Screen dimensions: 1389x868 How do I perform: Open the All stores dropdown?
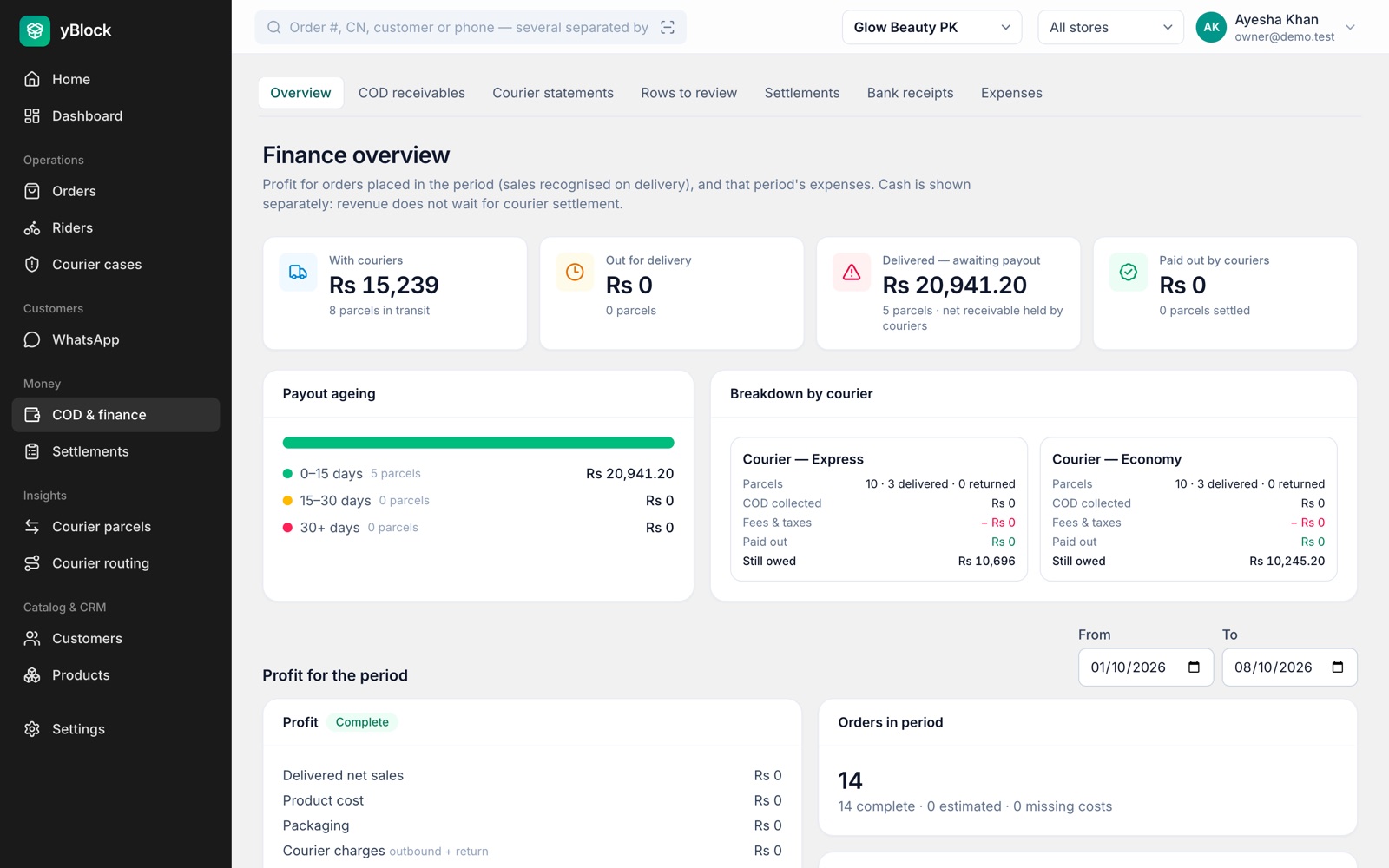[x=1110, y=27]
